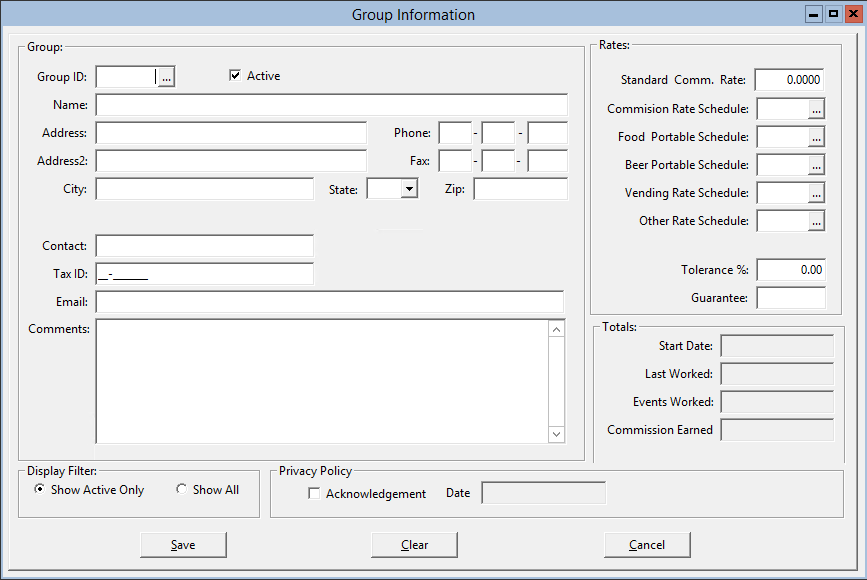The width and height of the screenshot is (867, 580).
Task: Open Other Rate Schedule lookup button
Action: [816, 221]
